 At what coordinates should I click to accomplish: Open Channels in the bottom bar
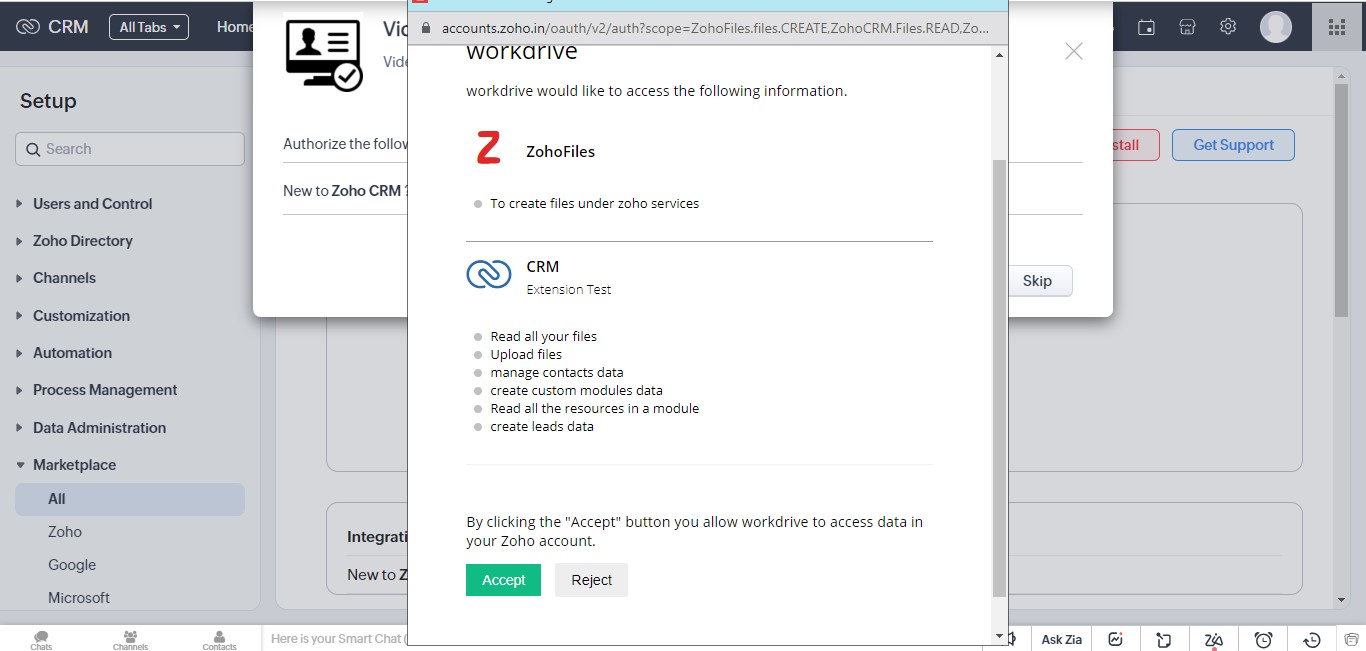(130, 639)
